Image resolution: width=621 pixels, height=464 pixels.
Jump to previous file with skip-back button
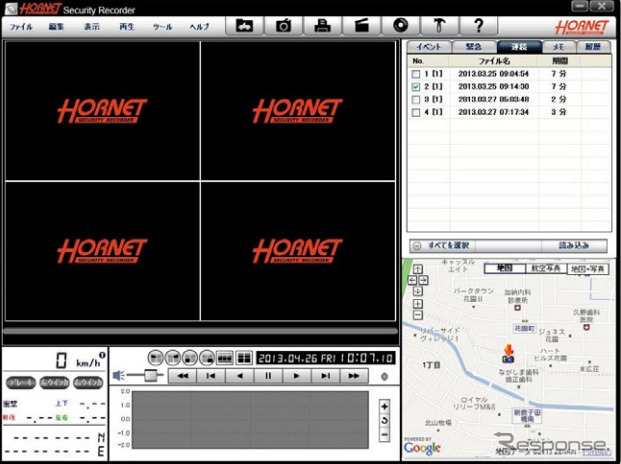211,376
